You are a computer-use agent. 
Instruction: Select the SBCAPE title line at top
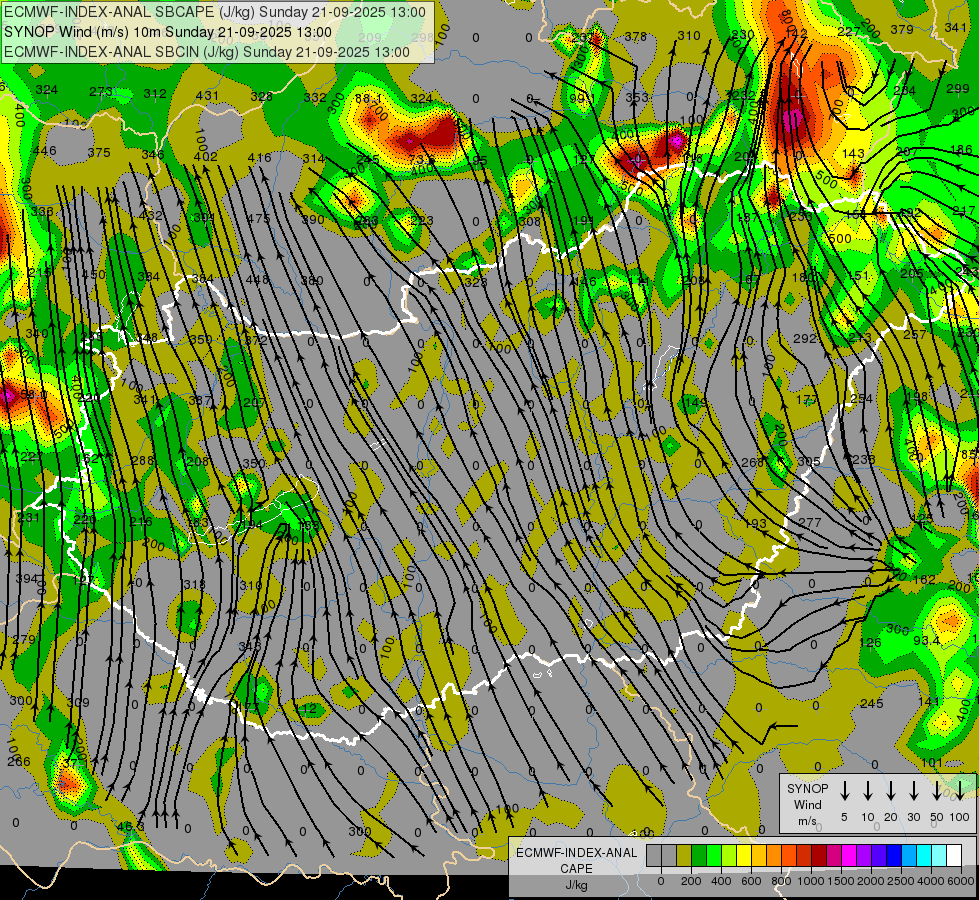215,12
